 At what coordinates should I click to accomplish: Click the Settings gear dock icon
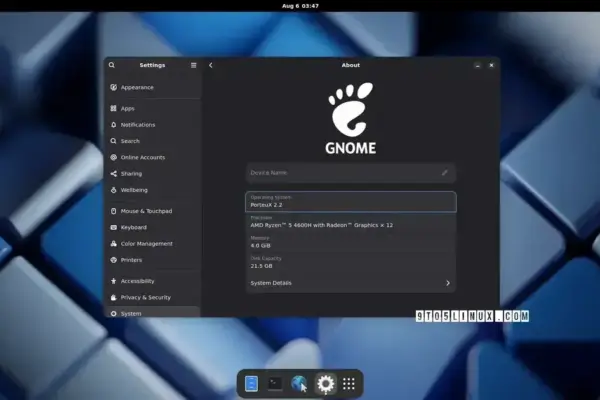pos(325,384)
